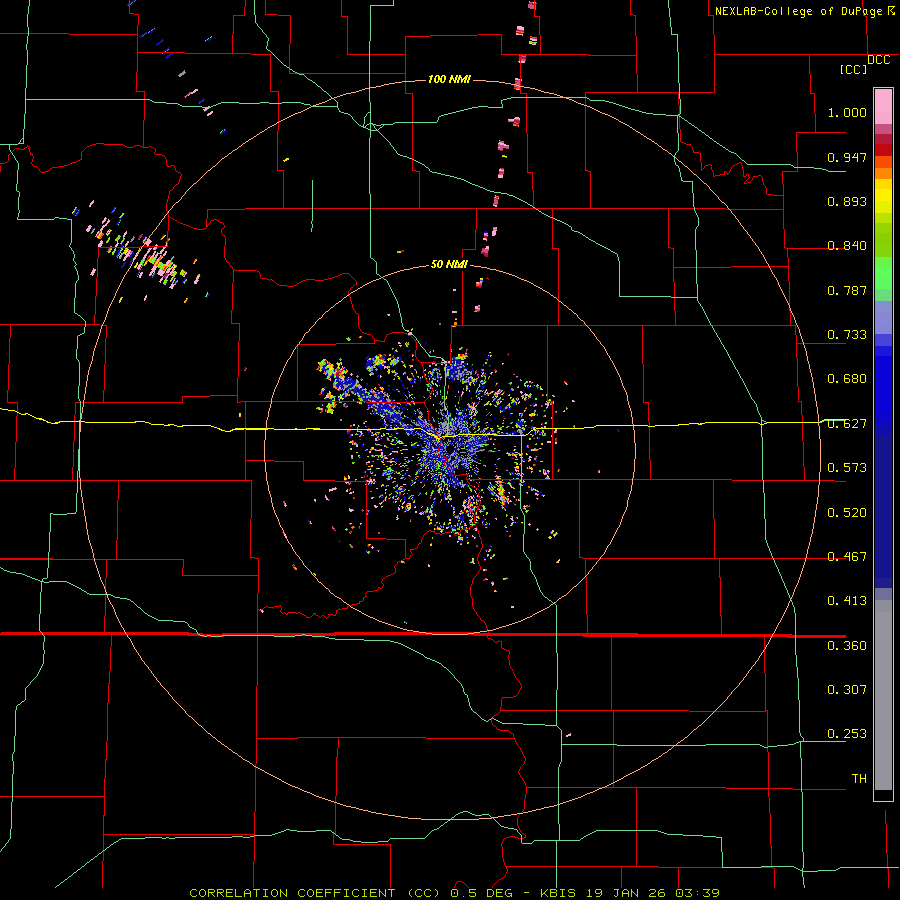Click the KBIS station identifier in the caption
This screenshot has height=900, width=900.
(560, 893)
